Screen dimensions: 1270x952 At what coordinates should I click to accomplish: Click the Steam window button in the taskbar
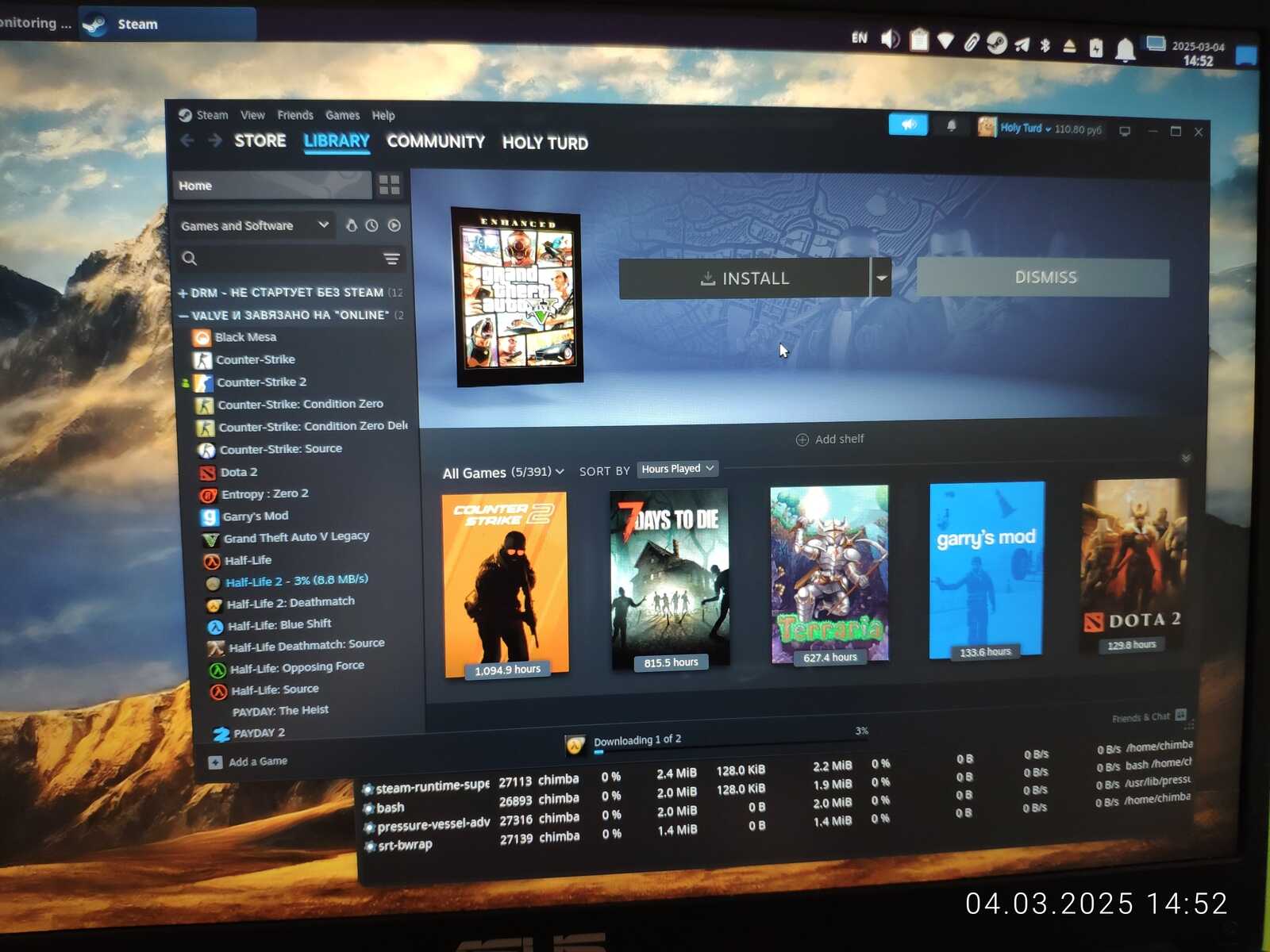(167, 24)
